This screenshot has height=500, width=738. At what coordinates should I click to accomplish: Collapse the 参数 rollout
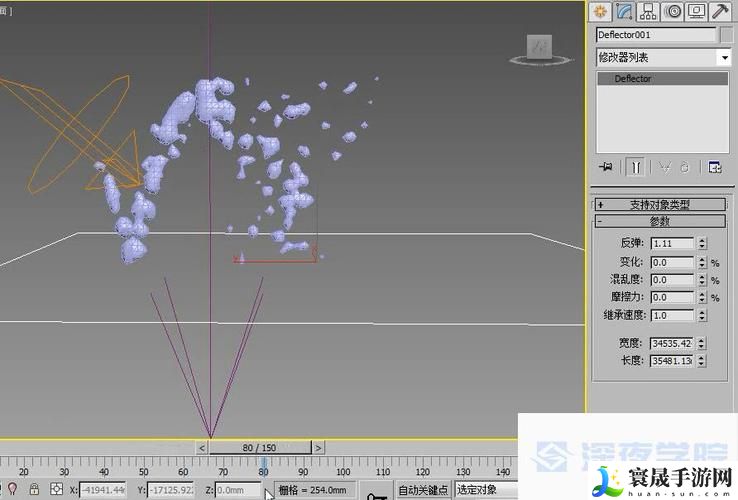coord(661,221)
